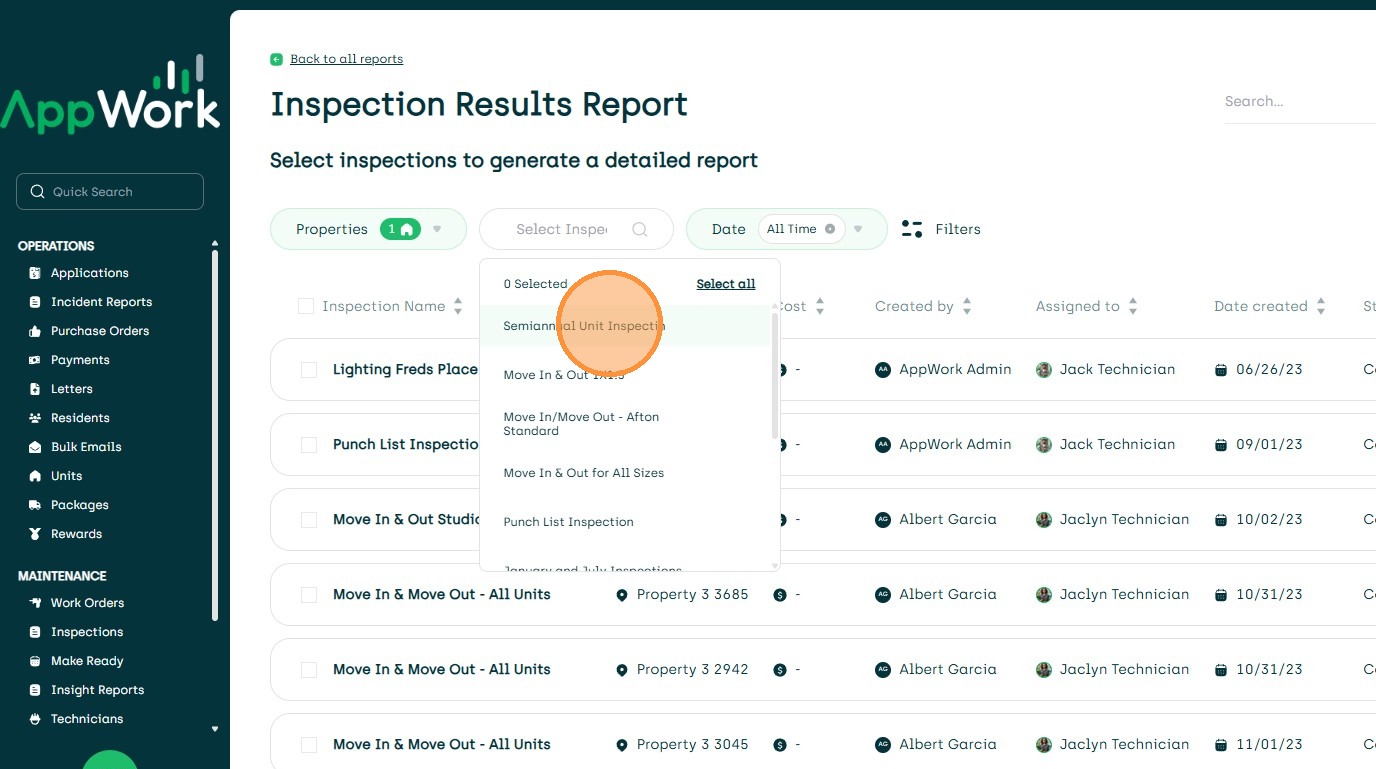Expand the Properties dropdown arrow
This screenshot has width=1376, height=769.
coord(437,229)
